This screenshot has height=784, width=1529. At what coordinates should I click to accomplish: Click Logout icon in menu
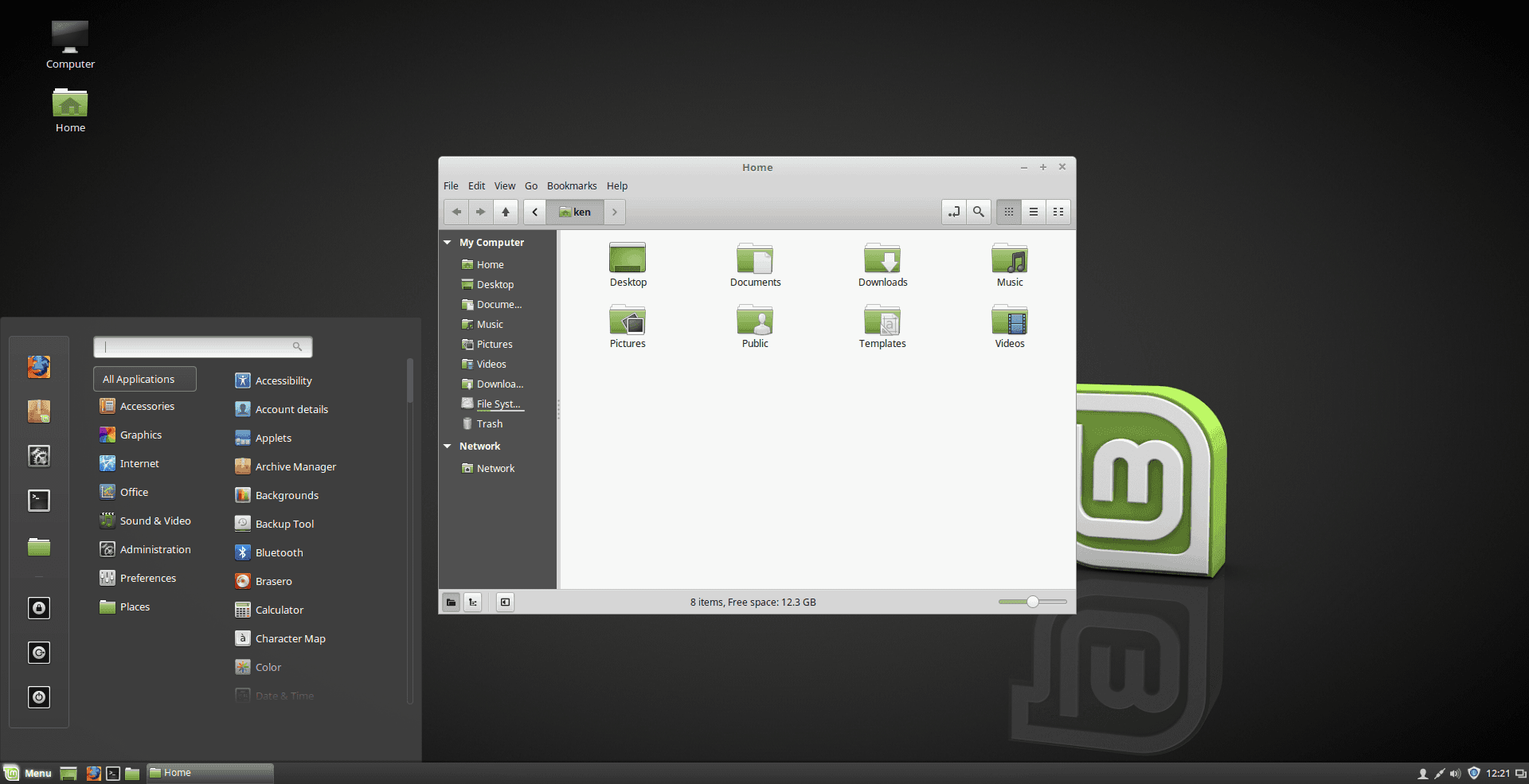pos(39,653)
